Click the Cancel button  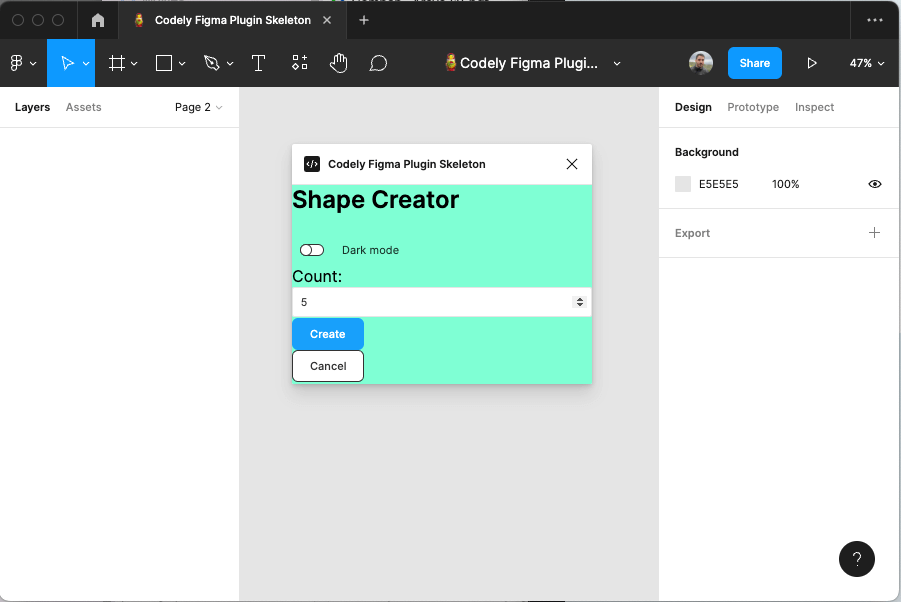[328, 366]
